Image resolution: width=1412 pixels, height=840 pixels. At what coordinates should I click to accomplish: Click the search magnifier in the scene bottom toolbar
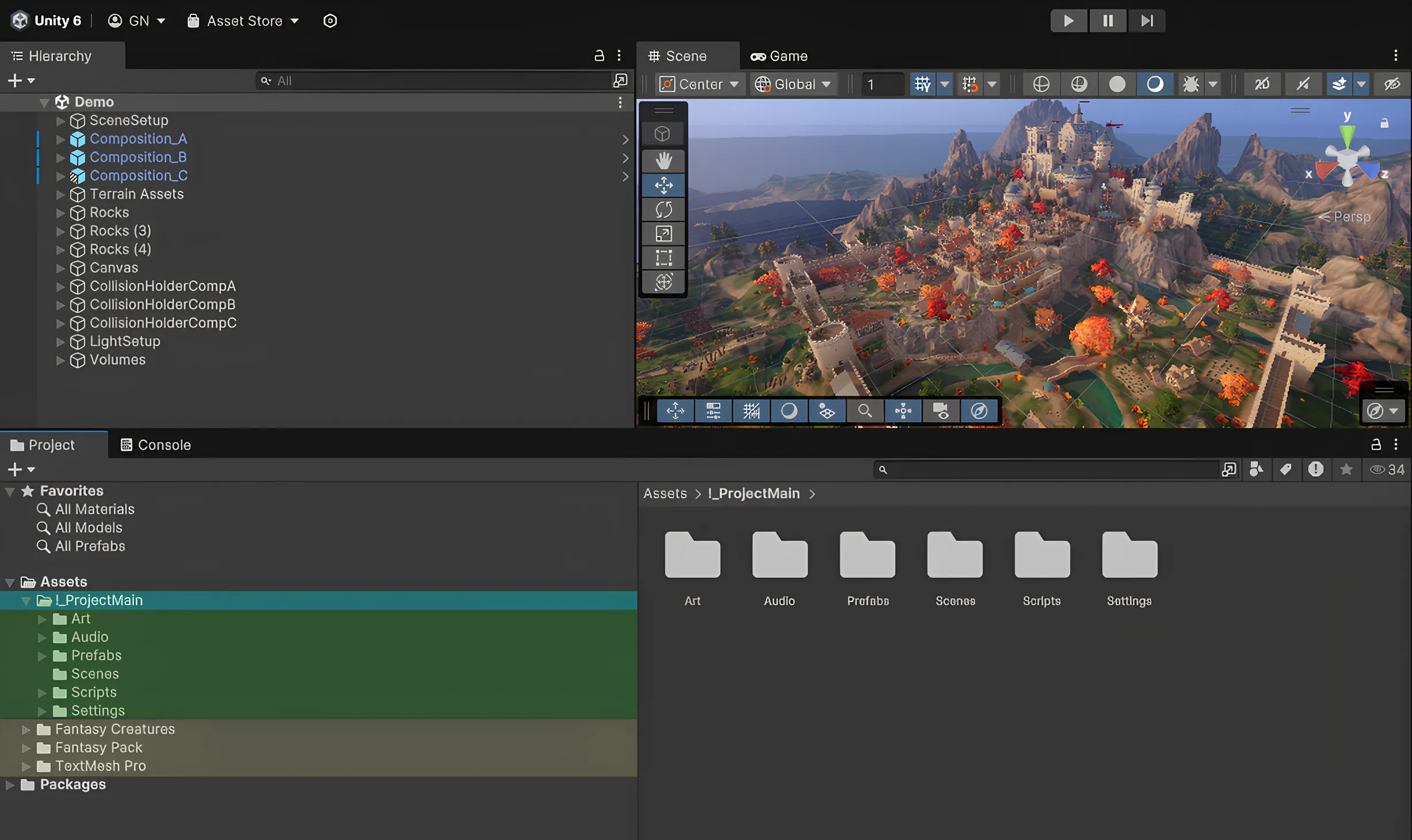[x=865, y=410]
